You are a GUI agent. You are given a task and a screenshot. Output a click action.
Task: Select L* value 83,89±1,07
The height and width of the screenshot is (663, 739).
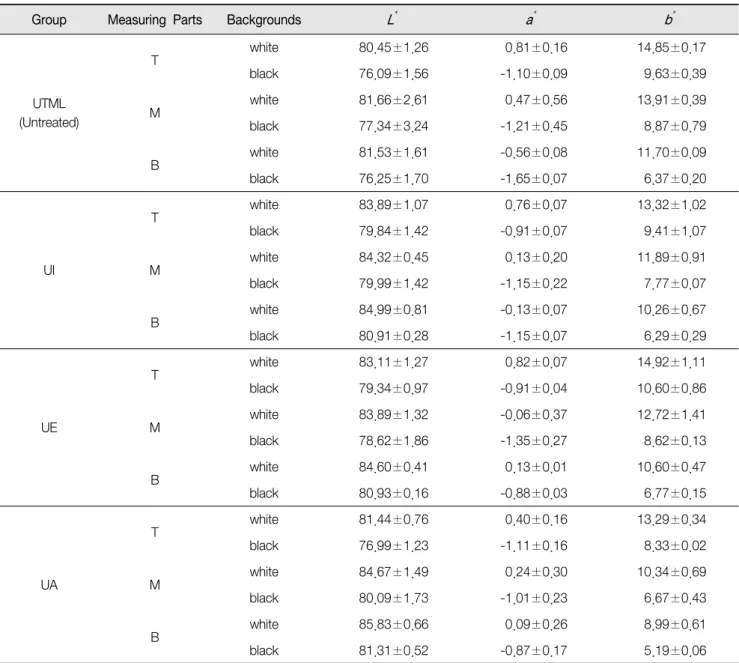[394, 205]
